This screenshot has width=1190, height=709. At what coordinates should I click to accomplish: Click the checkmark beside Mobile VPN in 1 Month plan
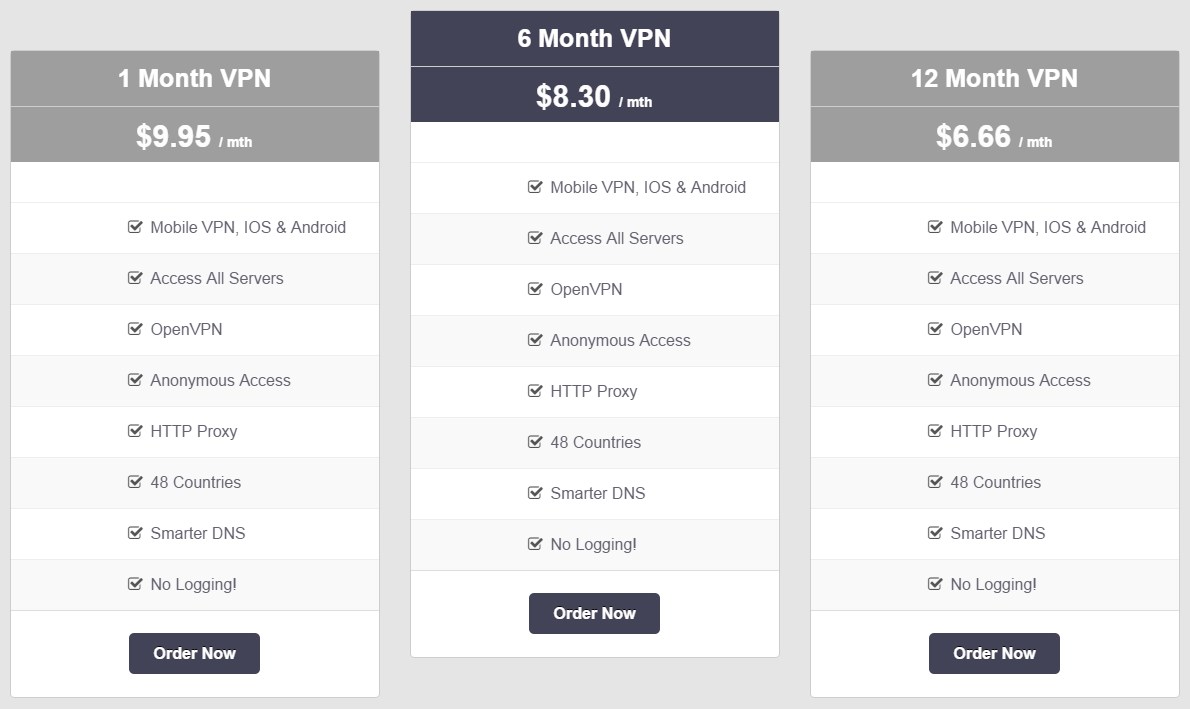(135, 227)
